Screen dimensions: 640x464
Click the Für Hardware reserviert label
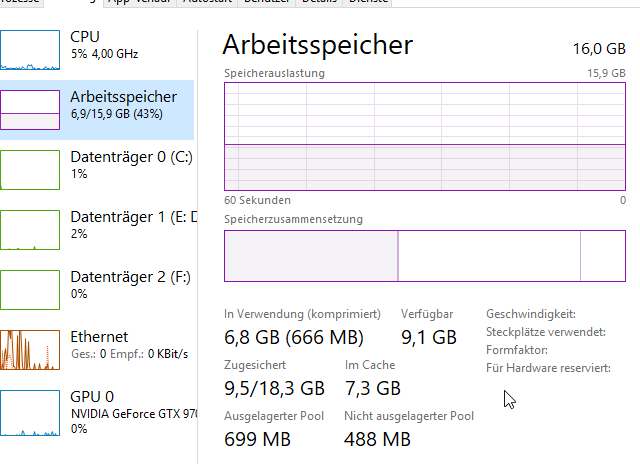click(547, 368)
